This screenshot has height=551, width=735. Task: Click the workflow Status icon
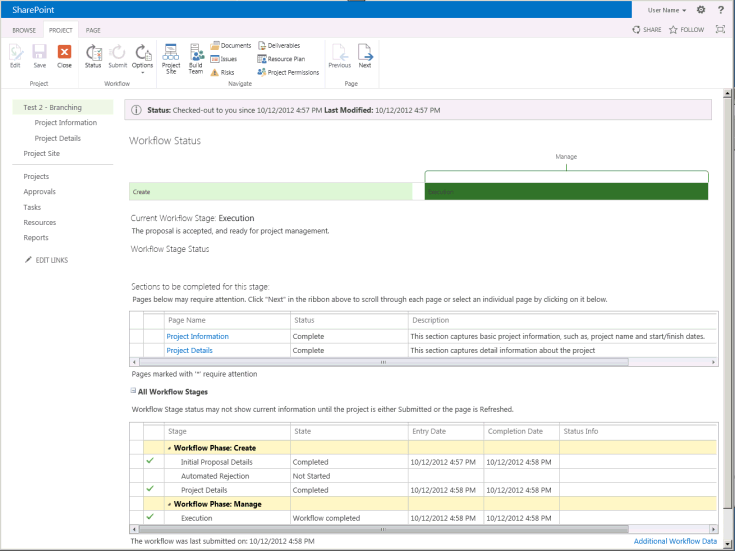[x=93, y=54]
